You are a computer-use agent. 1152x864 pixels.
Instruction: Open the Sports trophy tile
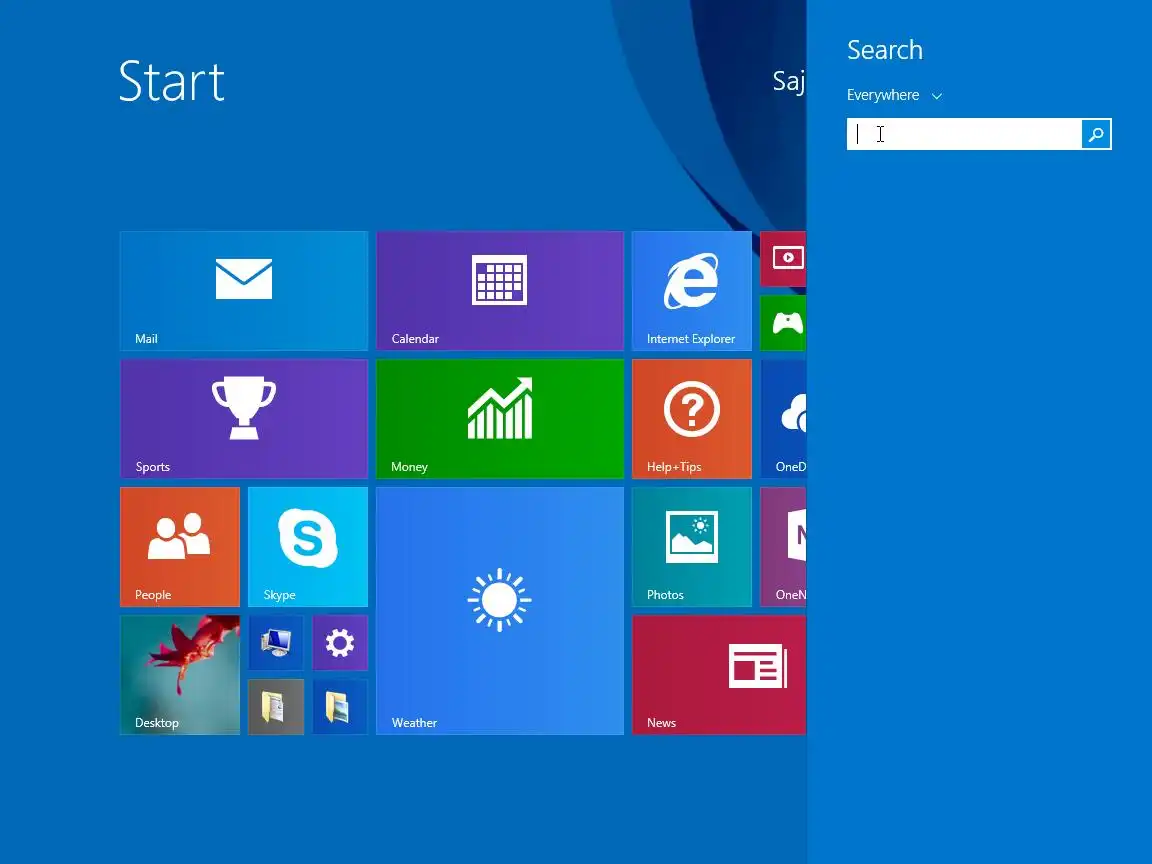pyautogui.click(x=244, y=419)
